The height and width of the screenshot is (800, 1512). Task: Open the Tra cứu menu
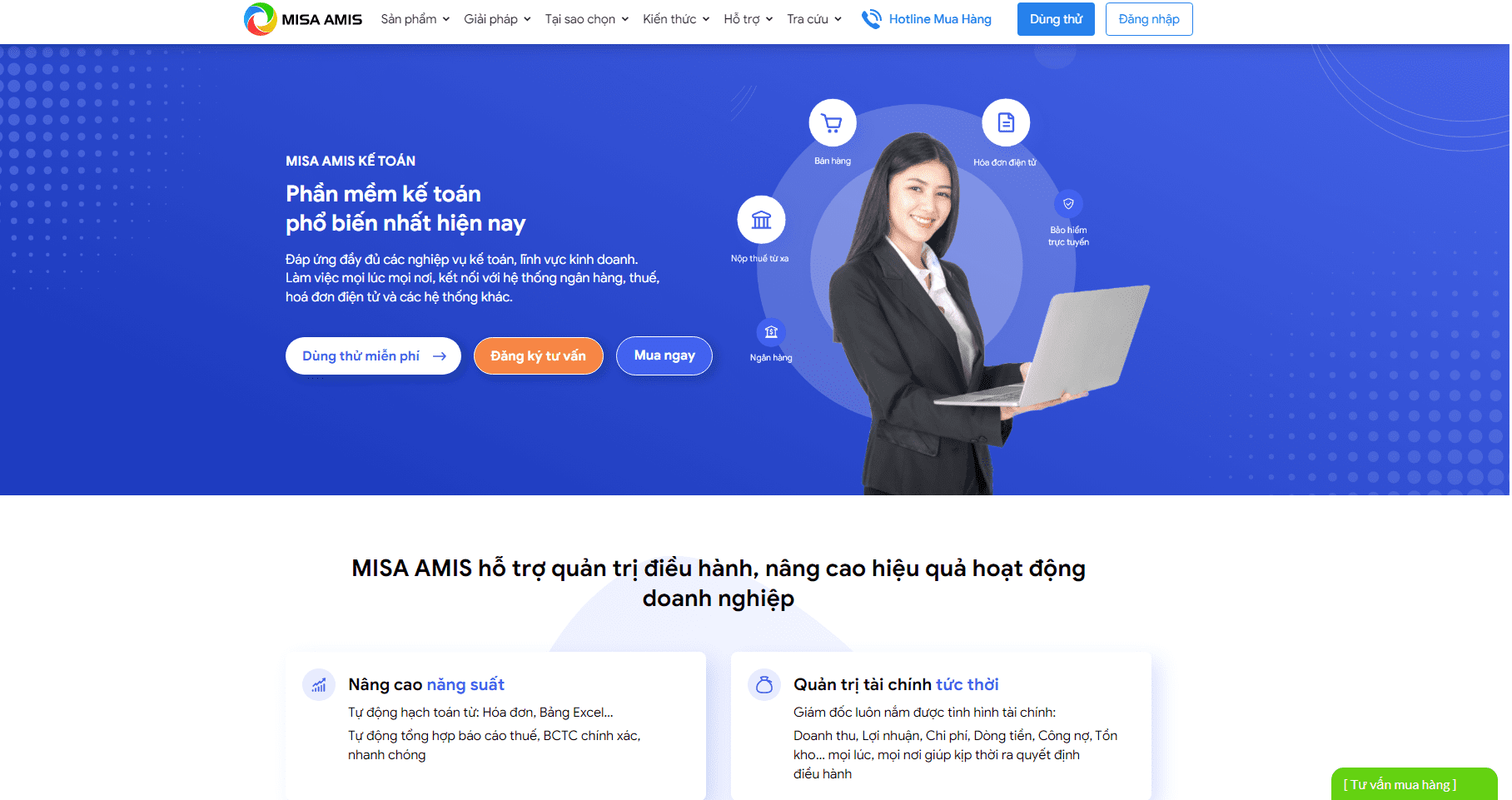tap(813, 19)
